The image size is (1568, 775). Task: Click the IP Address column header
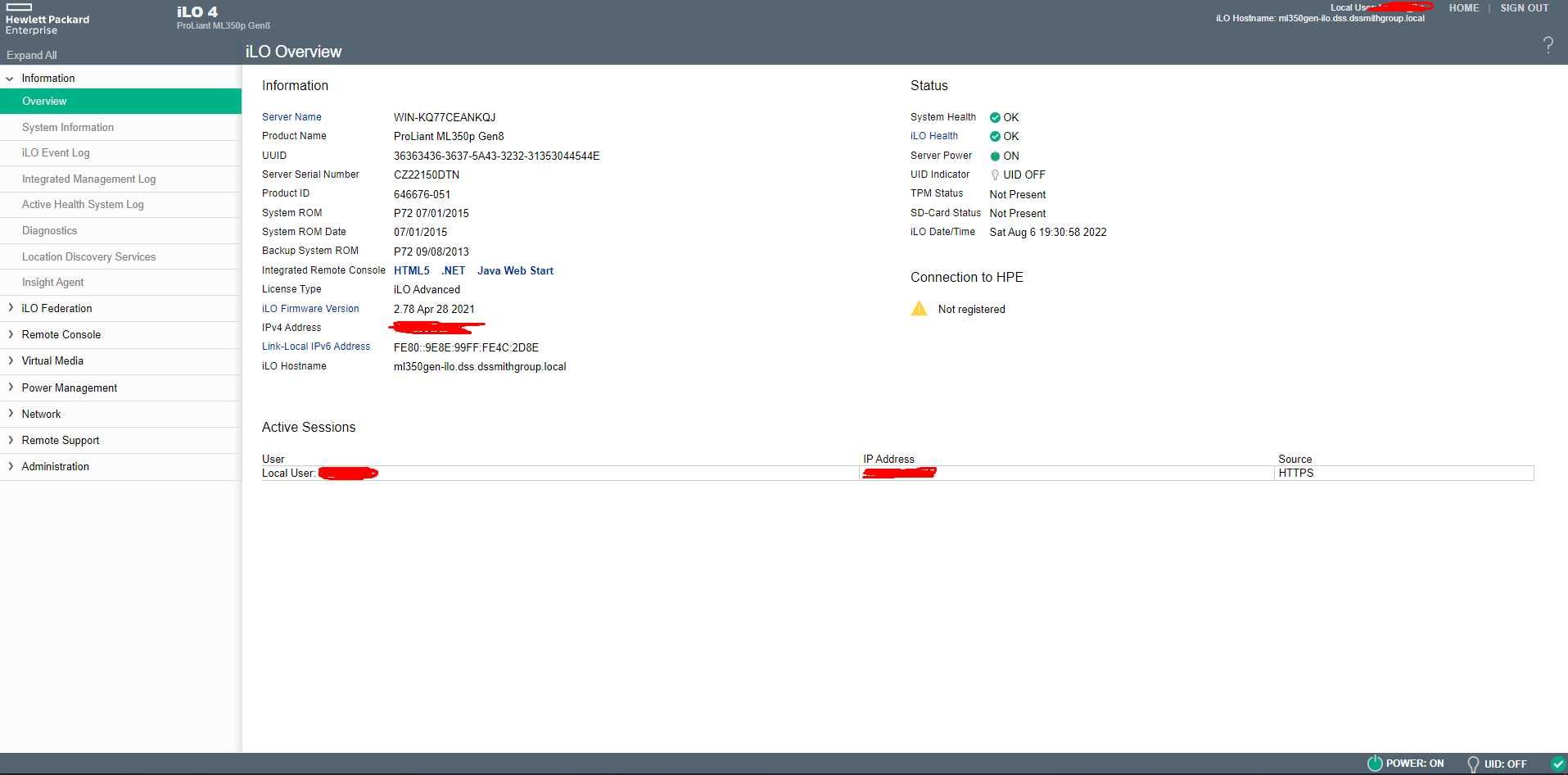(x=888, y=459)
